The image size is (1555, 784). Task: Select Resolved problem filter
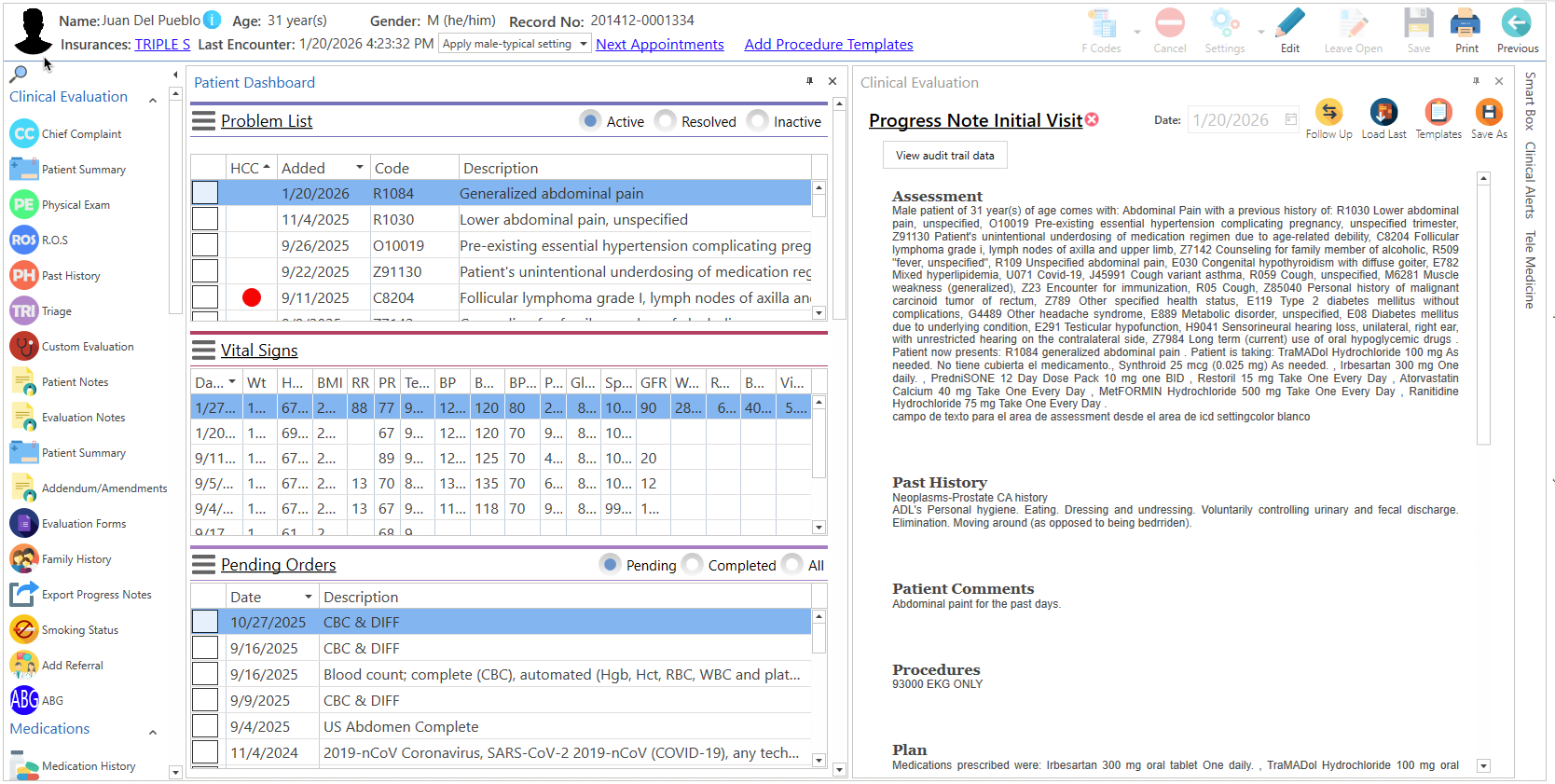click(x=665, y=121)
